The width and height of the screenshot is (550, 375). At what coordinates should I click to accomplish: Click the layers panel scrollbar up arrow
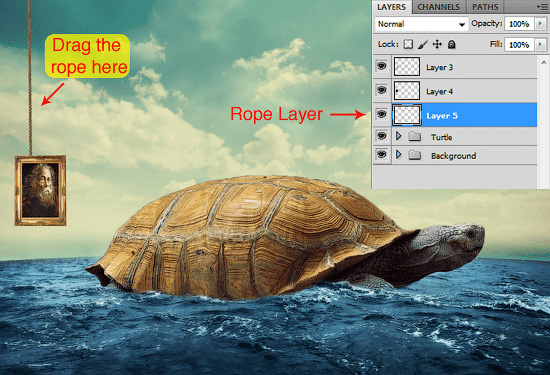[x=544, y=62]
